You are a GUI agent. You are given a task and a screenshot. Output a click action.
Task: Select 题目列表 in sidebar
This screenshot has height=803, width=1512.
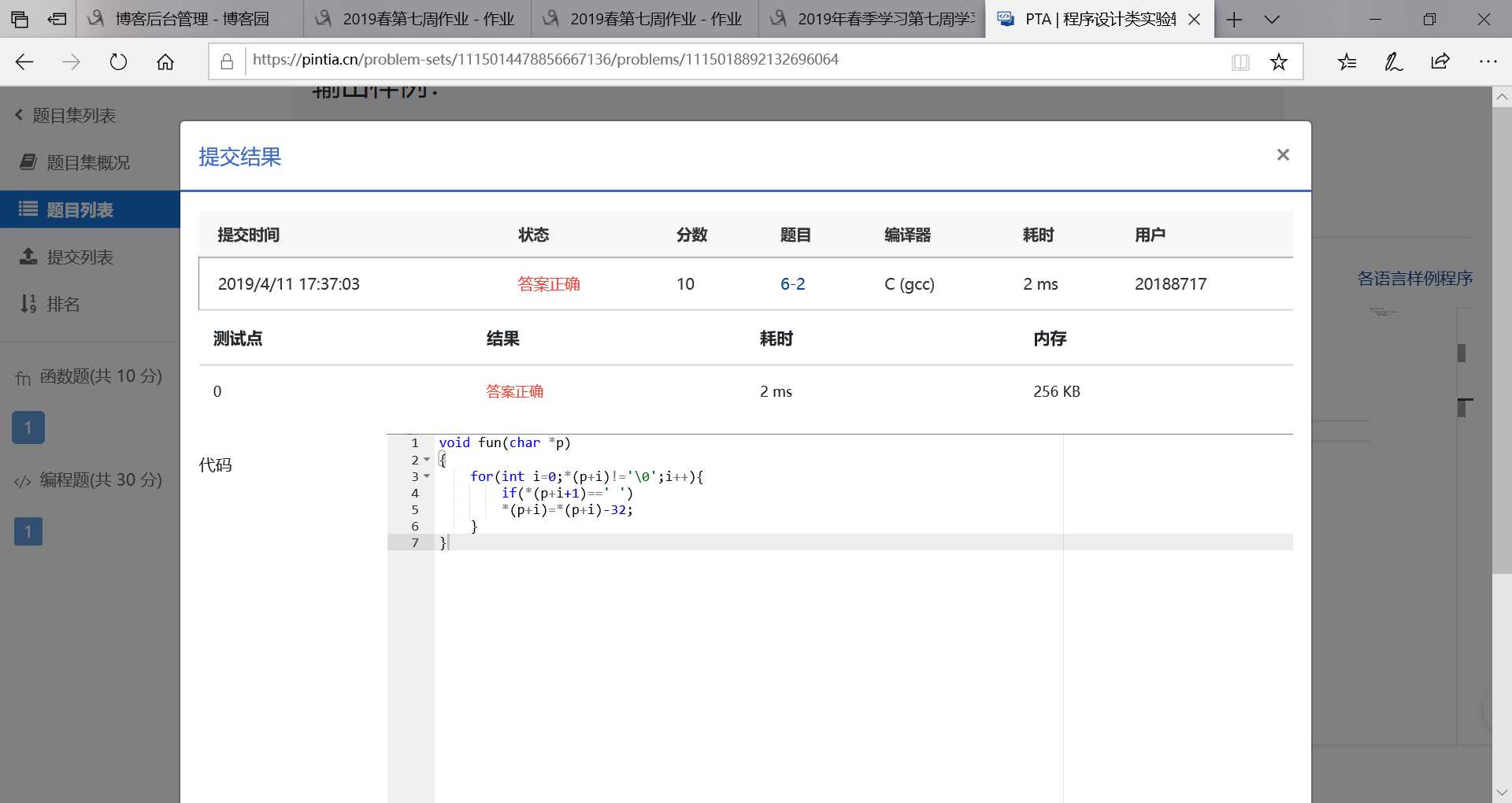tap(90, 209)
